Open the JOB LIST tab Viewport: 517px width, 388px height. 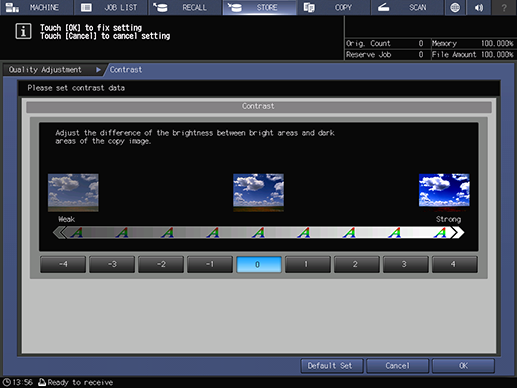pos(111,7)
